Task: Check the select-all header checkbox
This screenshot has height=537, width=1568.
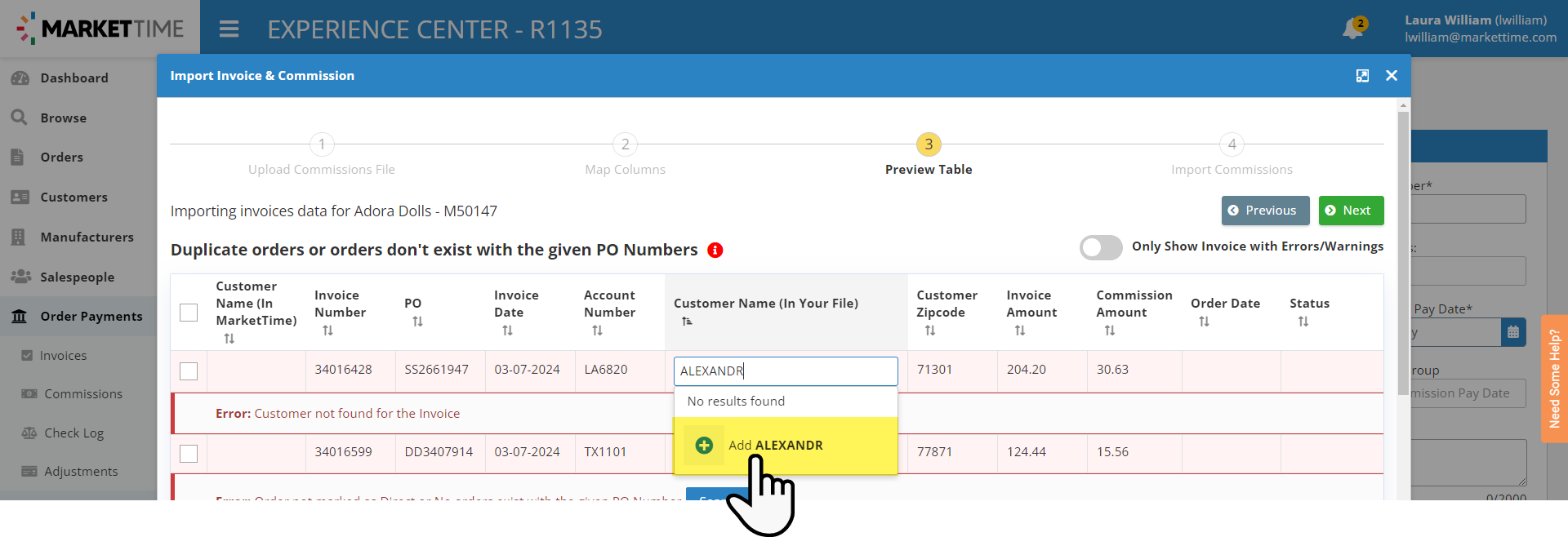Action: (189, 313)
